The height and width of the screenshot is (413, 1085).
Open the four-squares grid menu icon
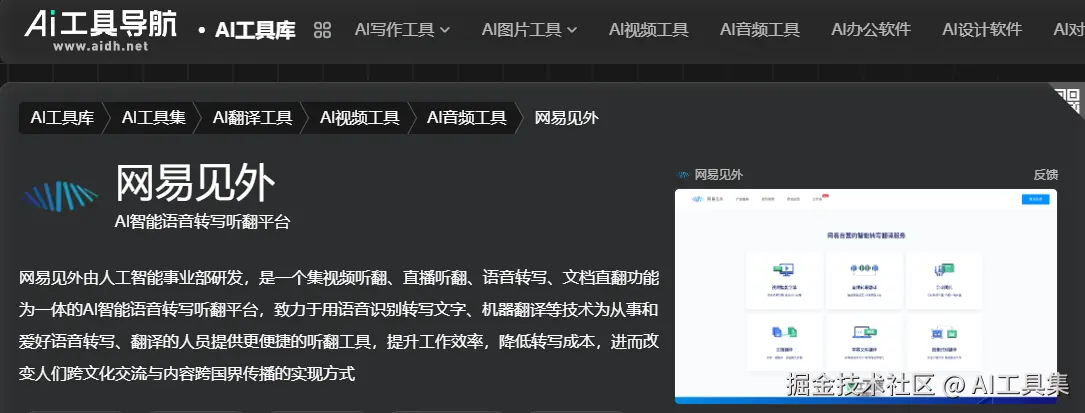(x=322, y=30)
